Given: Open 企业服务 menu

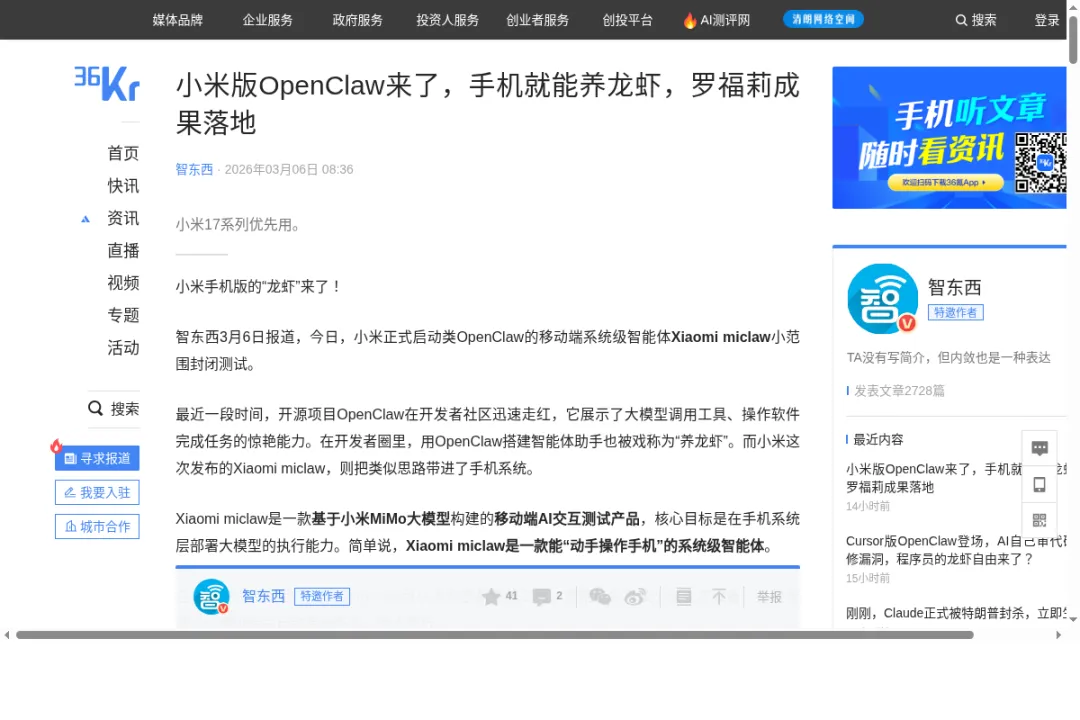Looking at the screenshot, I should (x=267, y=20).
